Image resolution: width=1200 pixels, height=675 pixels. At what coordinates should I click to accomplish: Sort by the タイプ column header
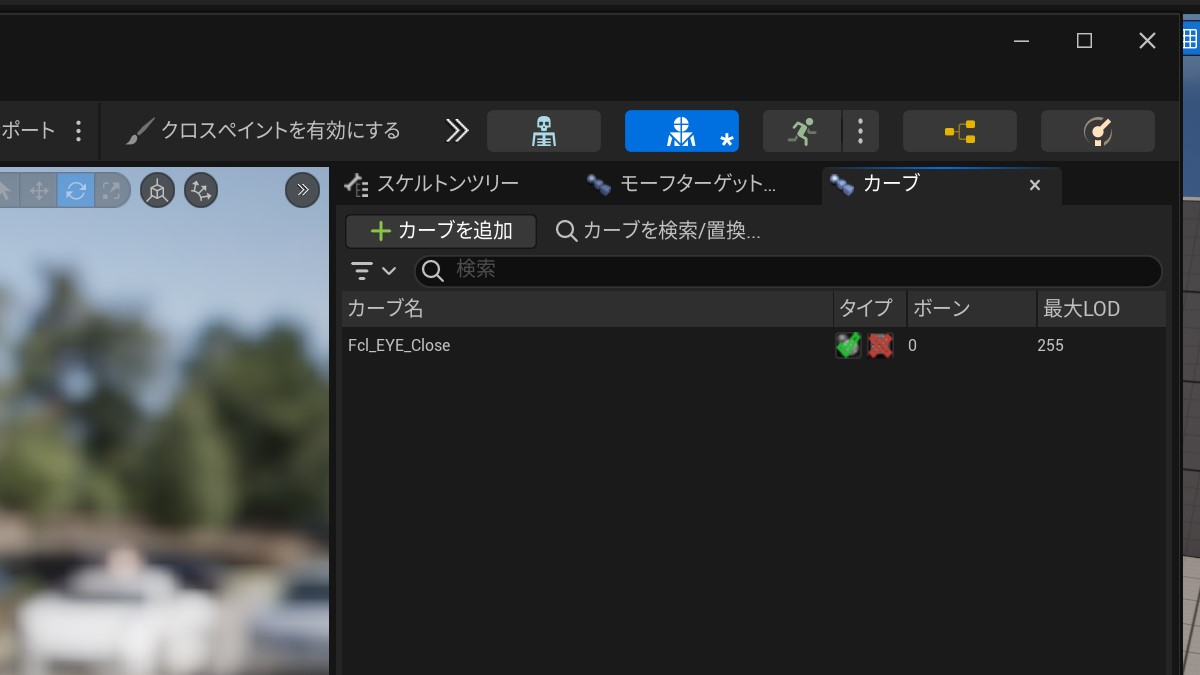click(x=870, y=309)
